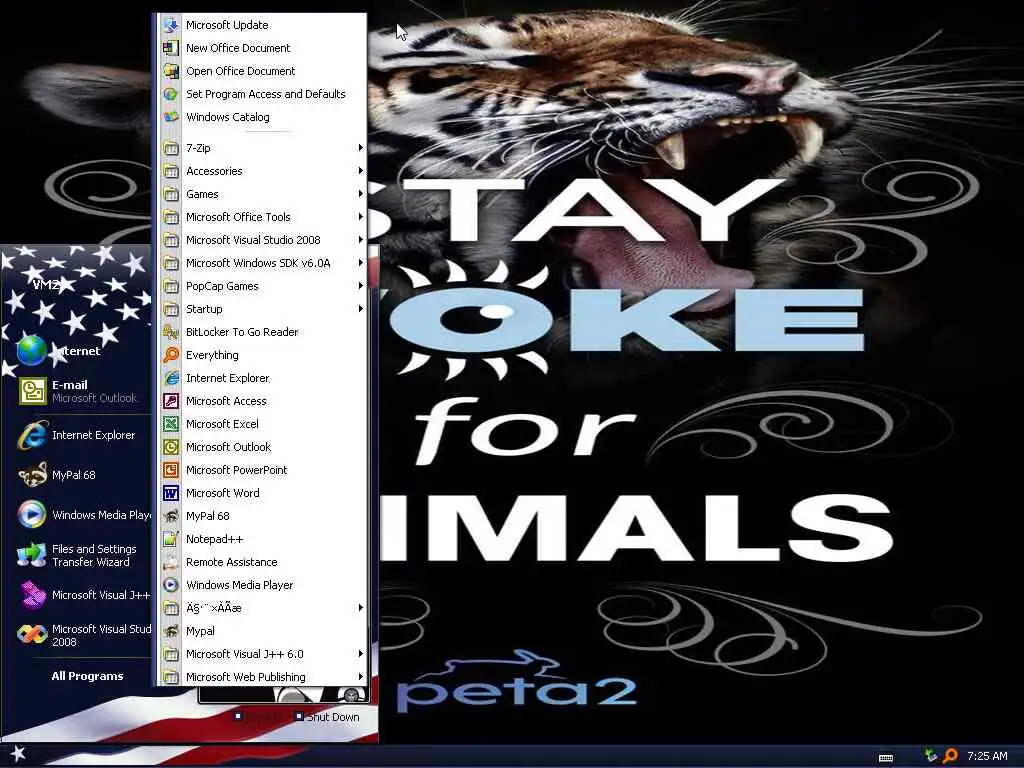
Task: Click the MyPal 68 raccoon icon in Start menu
Action: 32,475
